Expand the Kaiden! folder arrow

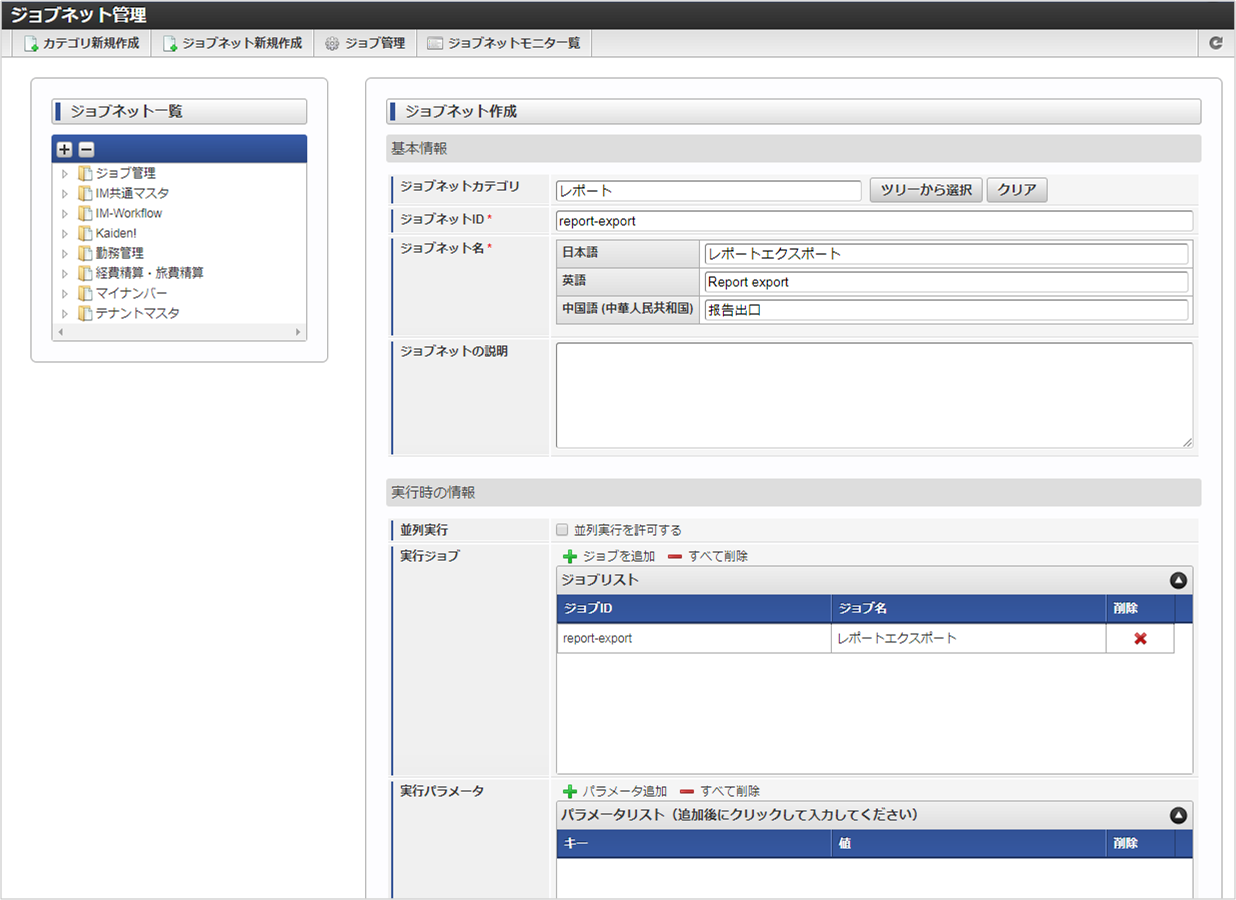pos(65,233)
